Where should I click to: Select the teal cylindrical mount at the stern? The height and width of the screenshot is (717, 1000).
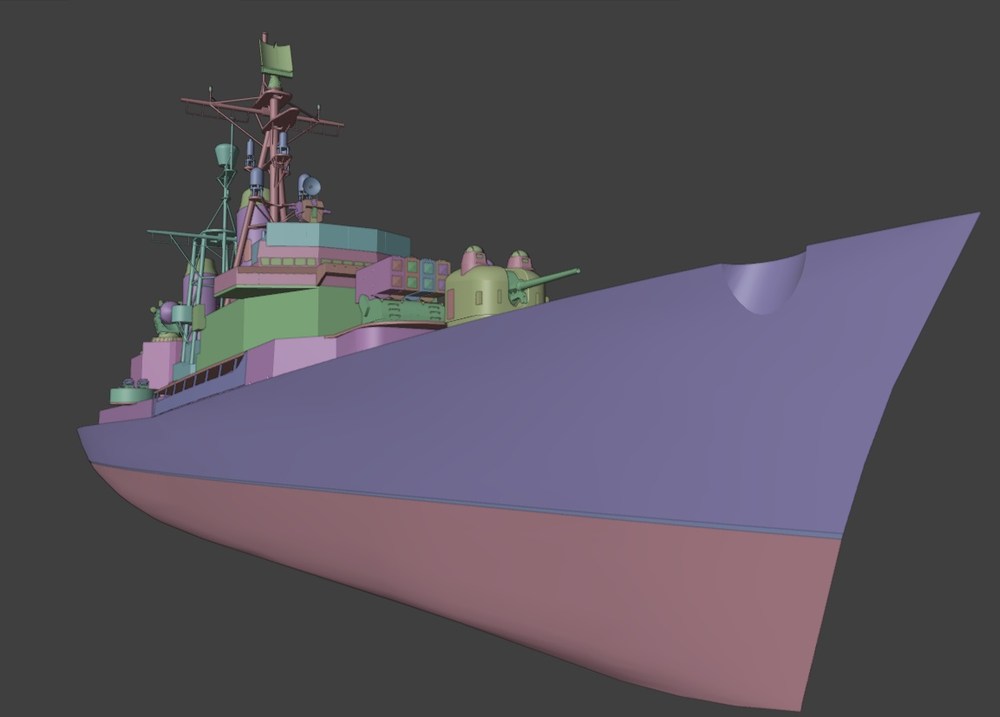pos(131,395)
